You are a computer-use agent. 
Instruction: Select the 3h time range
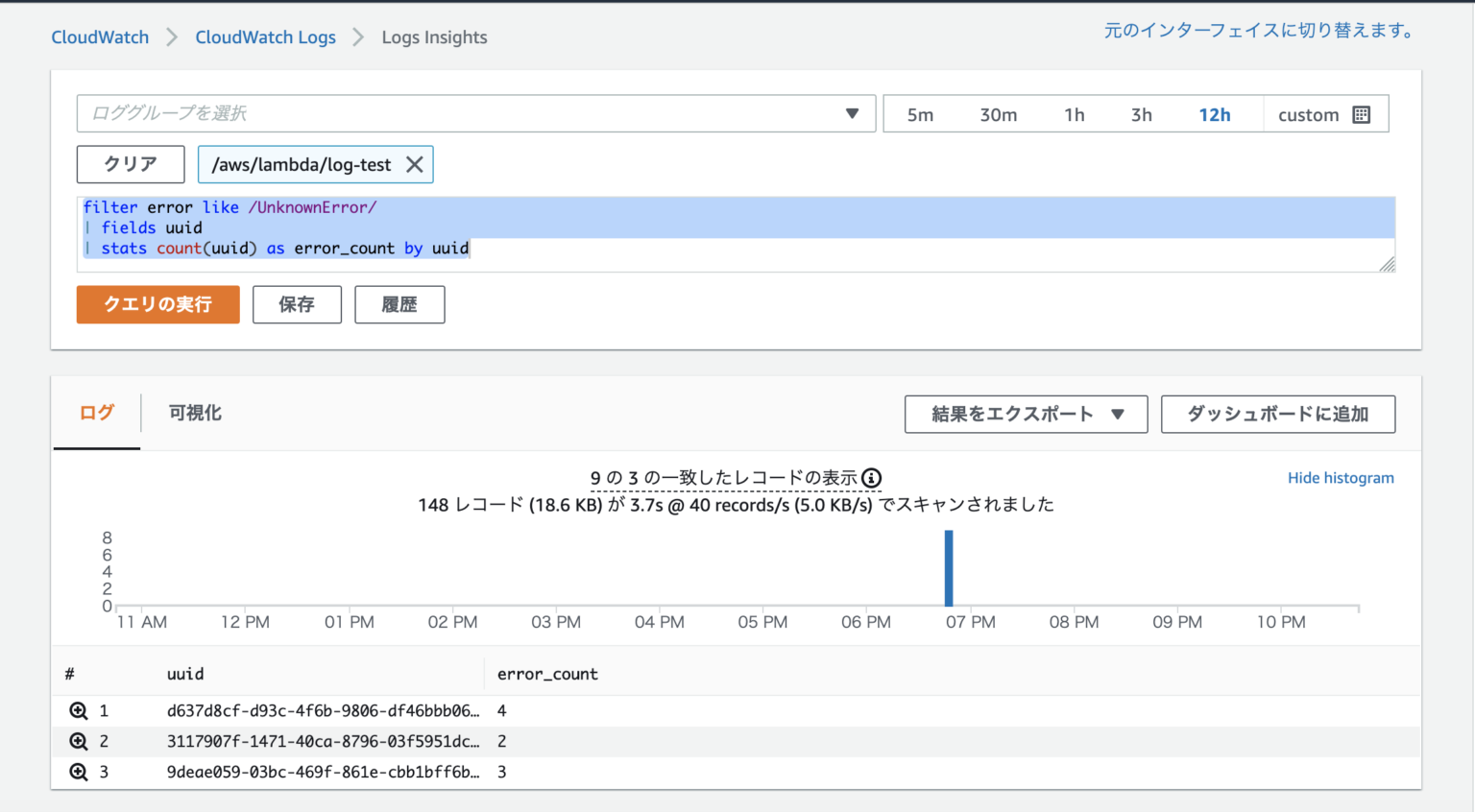coord(1141,113)
